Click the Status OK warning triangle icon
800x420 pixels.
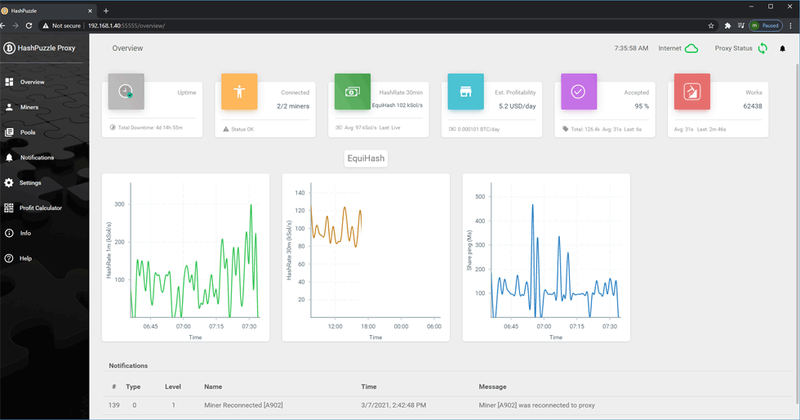click(x=226, y=129)
